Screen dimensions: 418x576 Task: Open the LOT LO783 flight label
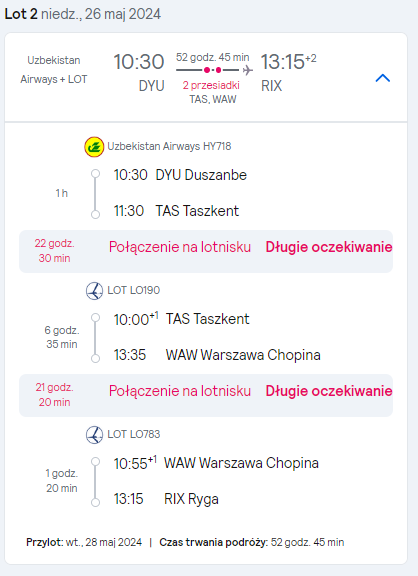point(134,434)
